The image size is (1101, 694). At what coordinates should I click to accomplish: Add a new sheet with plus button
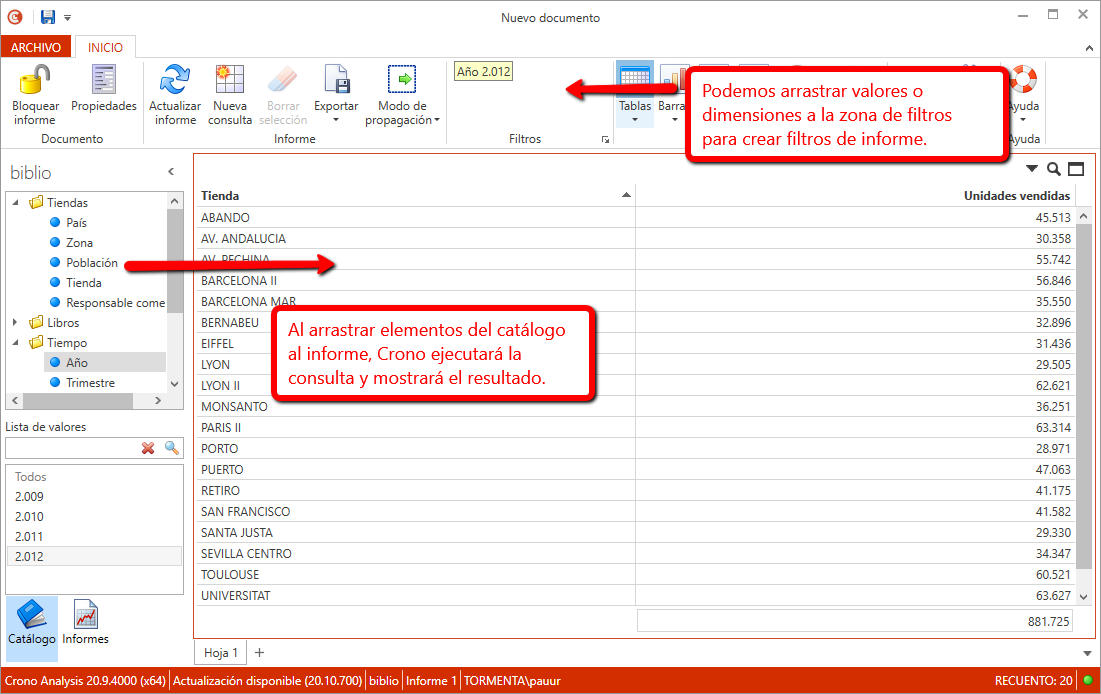tap(260, 653)
